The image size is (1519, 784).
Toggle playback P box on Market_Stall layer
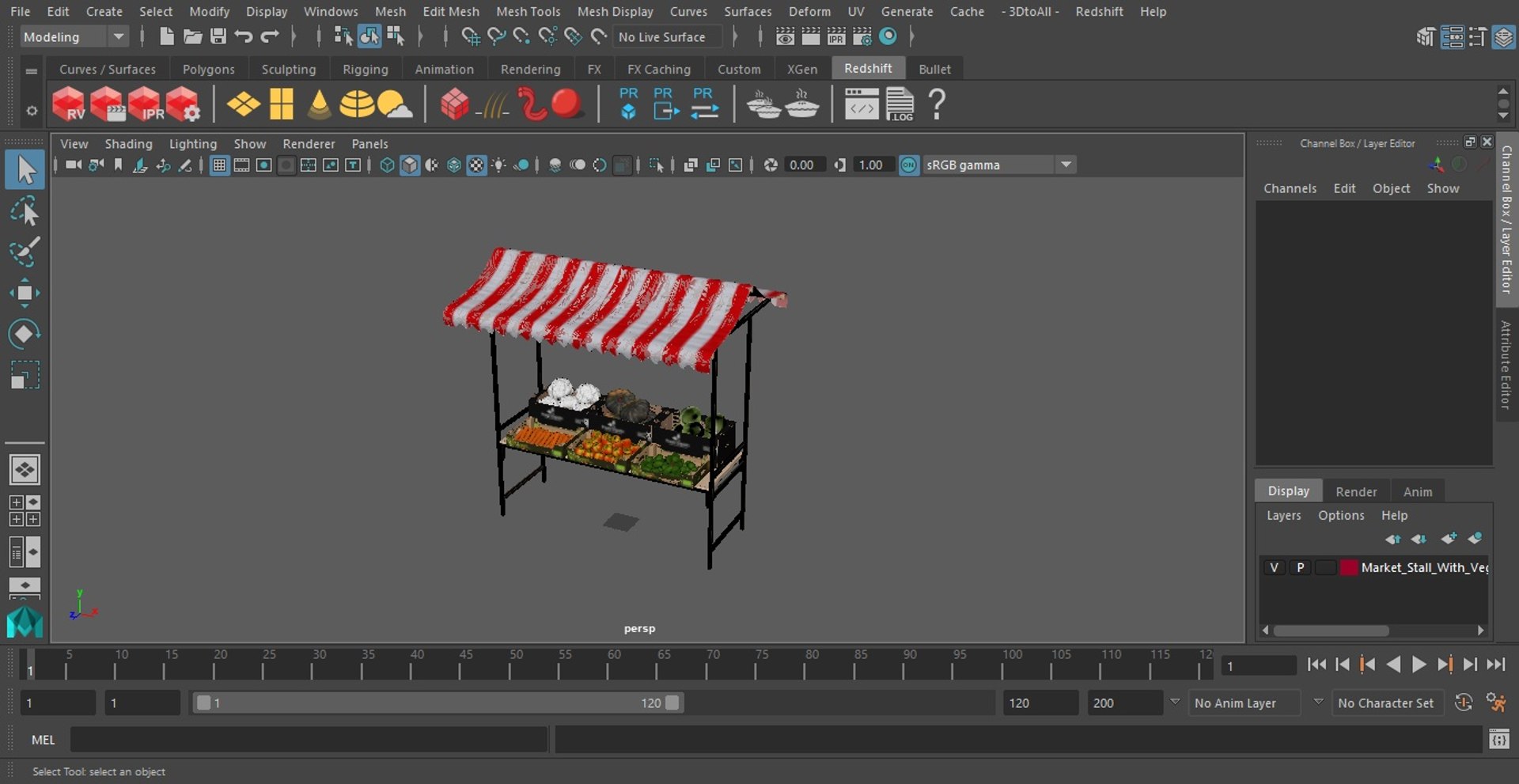click(1300, 567)
